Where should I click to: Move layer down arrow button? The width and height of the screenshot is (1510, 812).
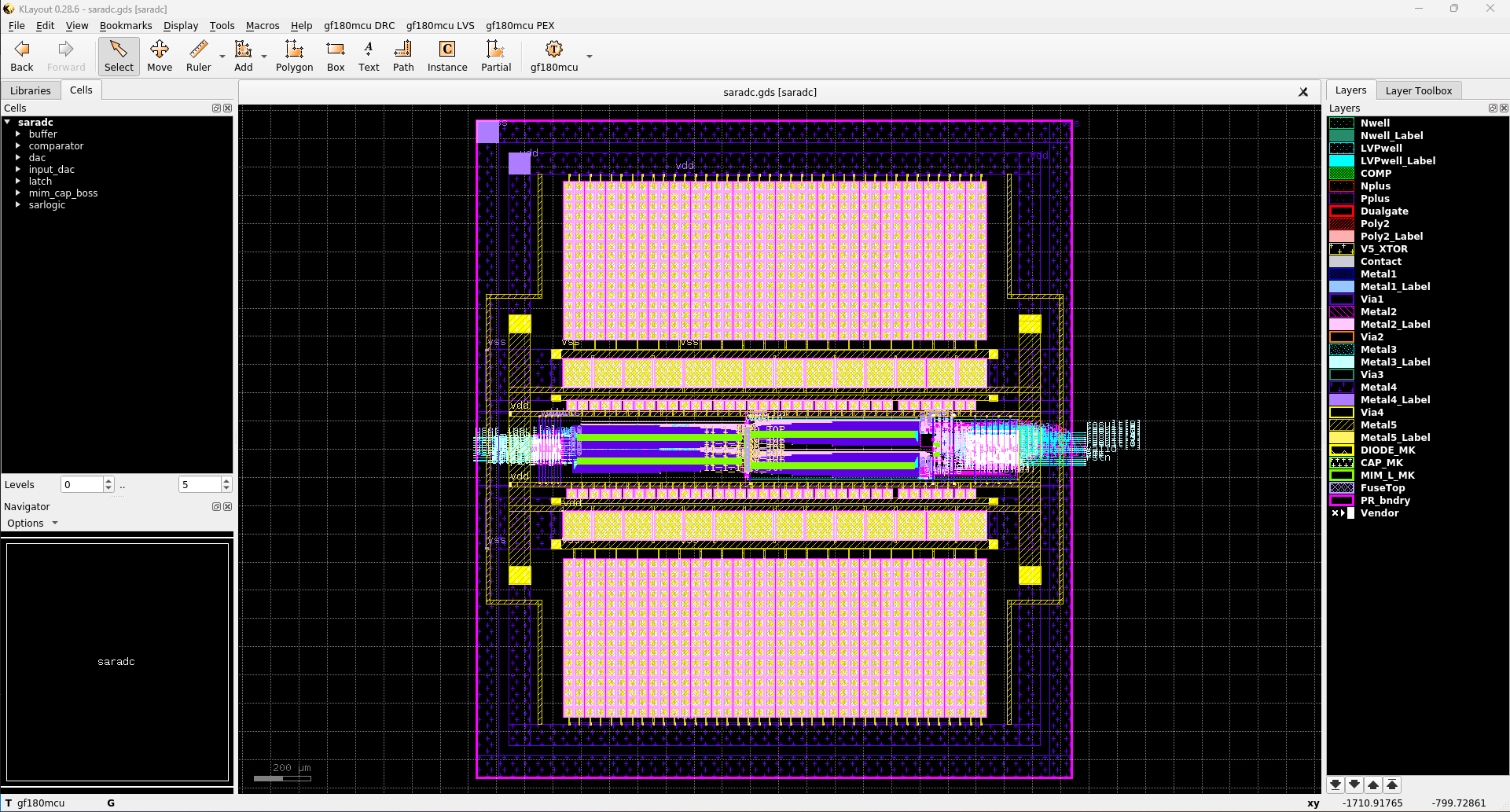pyautogui.click(x=1354, y=784)
